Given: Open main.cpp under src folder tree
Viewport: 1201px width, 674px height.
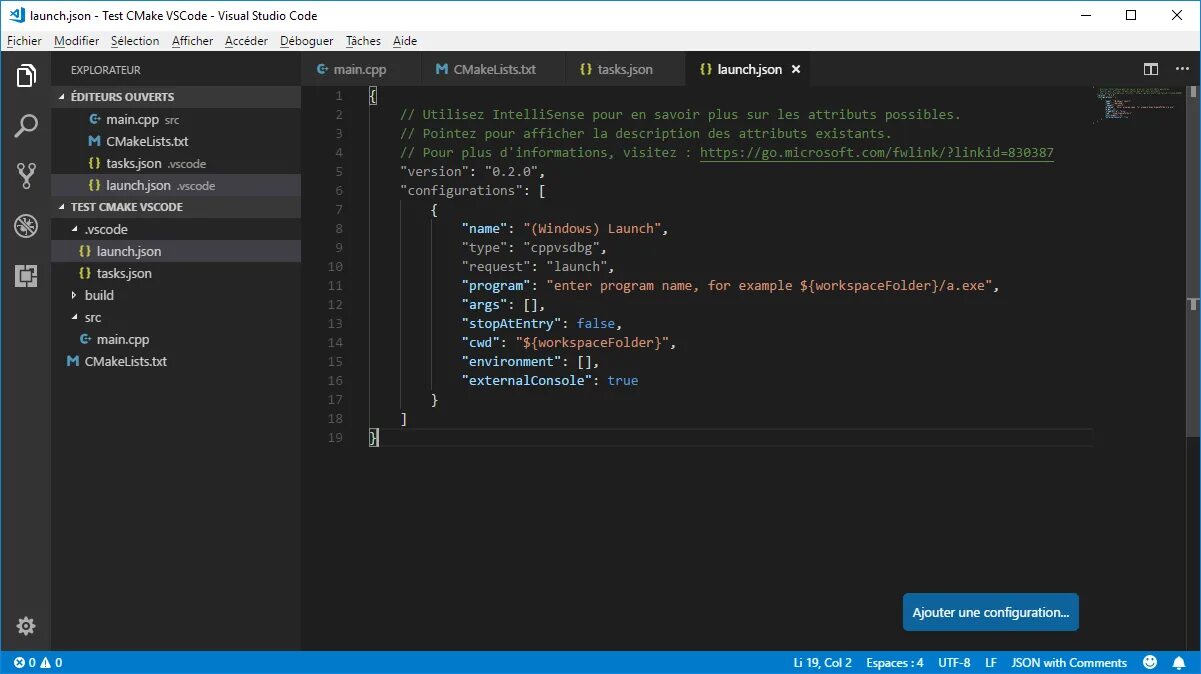Looking at the screenshot, I should (176, 339).
